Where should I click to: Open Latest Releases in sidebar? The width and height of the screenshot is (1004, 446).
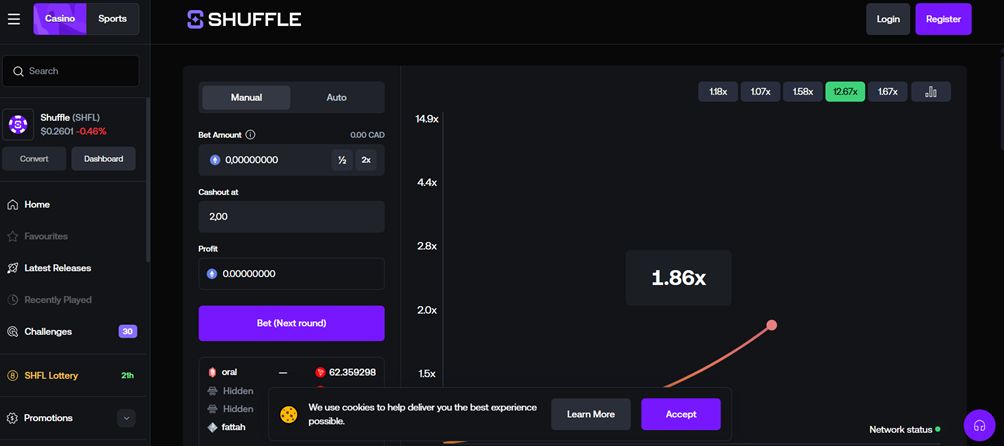(x=57, y=268)
